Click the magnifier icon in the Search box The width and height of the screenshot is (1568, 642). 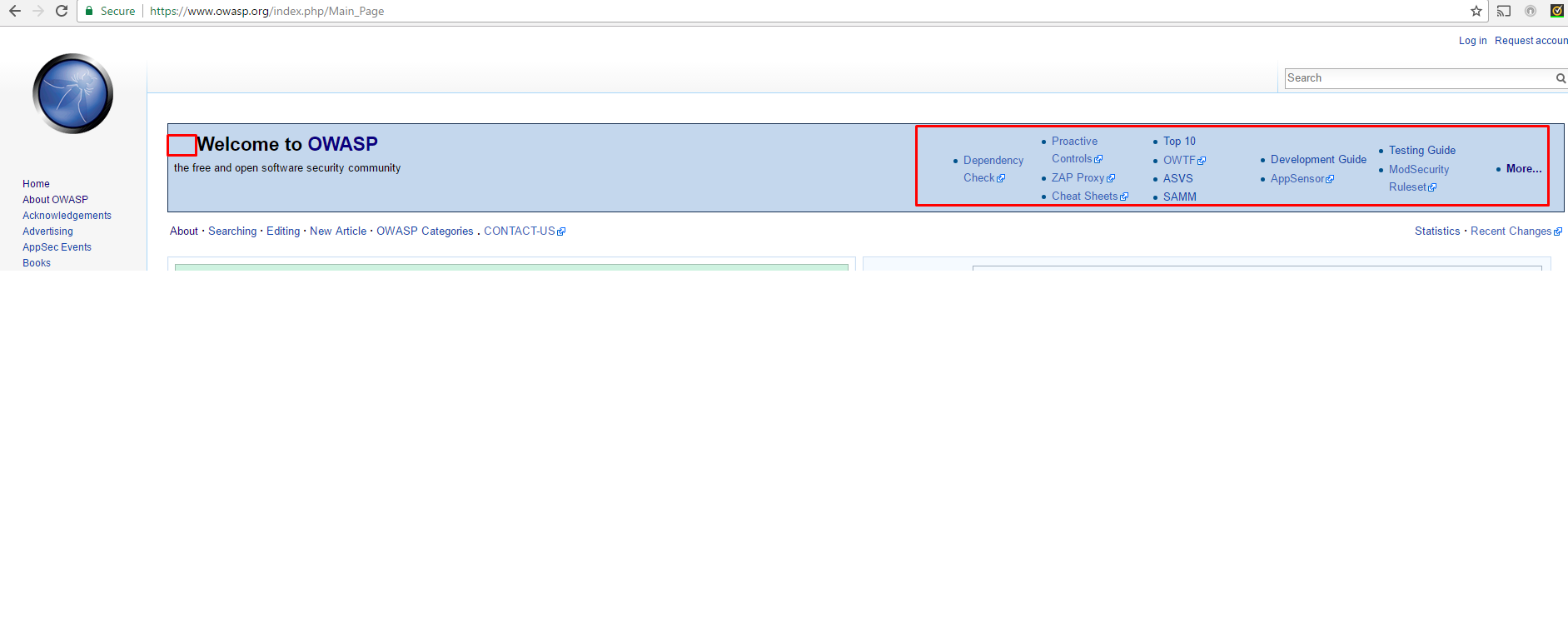[1561, 78]
